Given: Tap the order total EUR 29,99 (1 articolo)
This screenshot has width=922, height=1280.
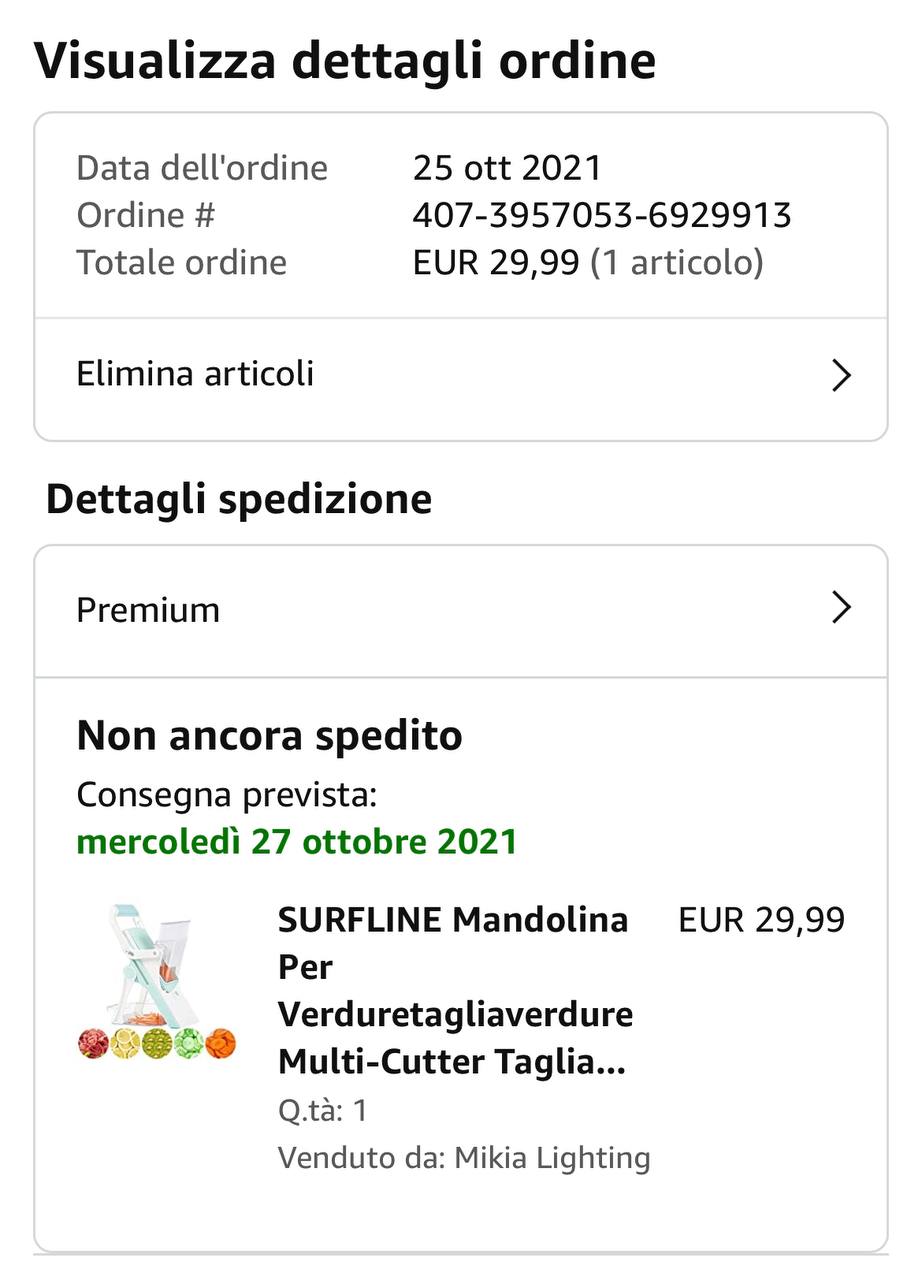Looking at the screenshot, I should [588, 263].
